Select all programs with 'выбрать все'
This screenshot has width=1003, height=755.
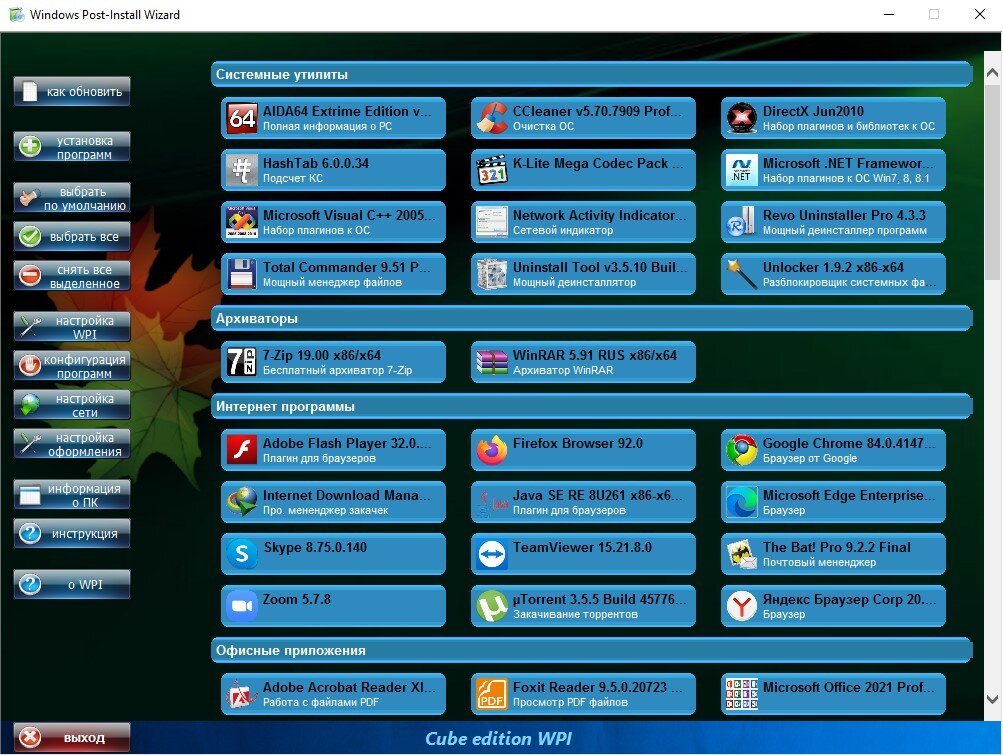(72, 237)
